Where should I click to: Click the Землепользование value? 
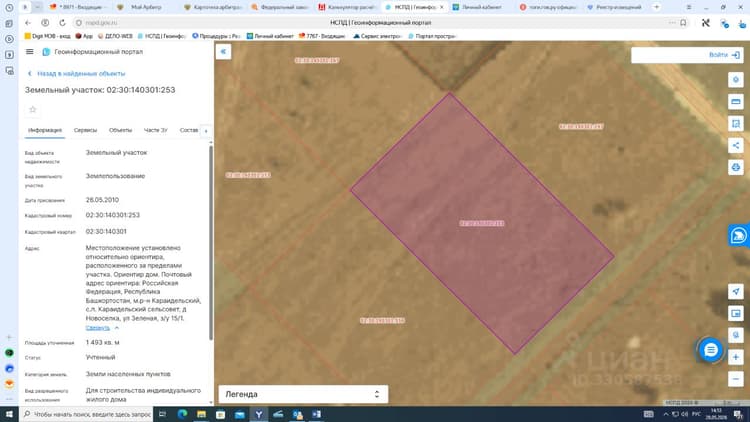[115, 176]
